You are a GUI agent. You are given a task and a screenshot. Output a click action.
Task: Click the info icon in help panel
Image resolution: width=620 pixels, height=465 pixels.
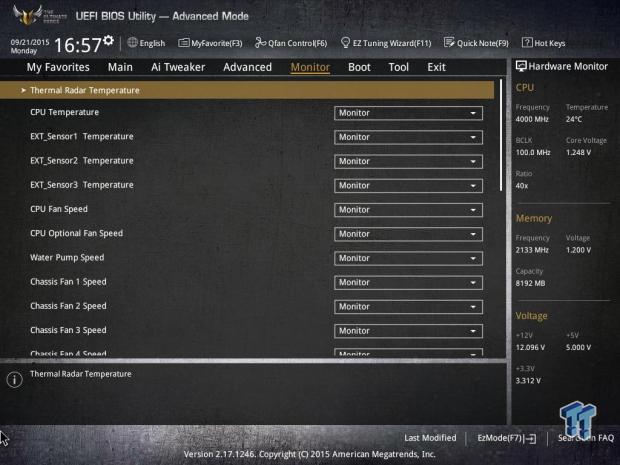15,380
